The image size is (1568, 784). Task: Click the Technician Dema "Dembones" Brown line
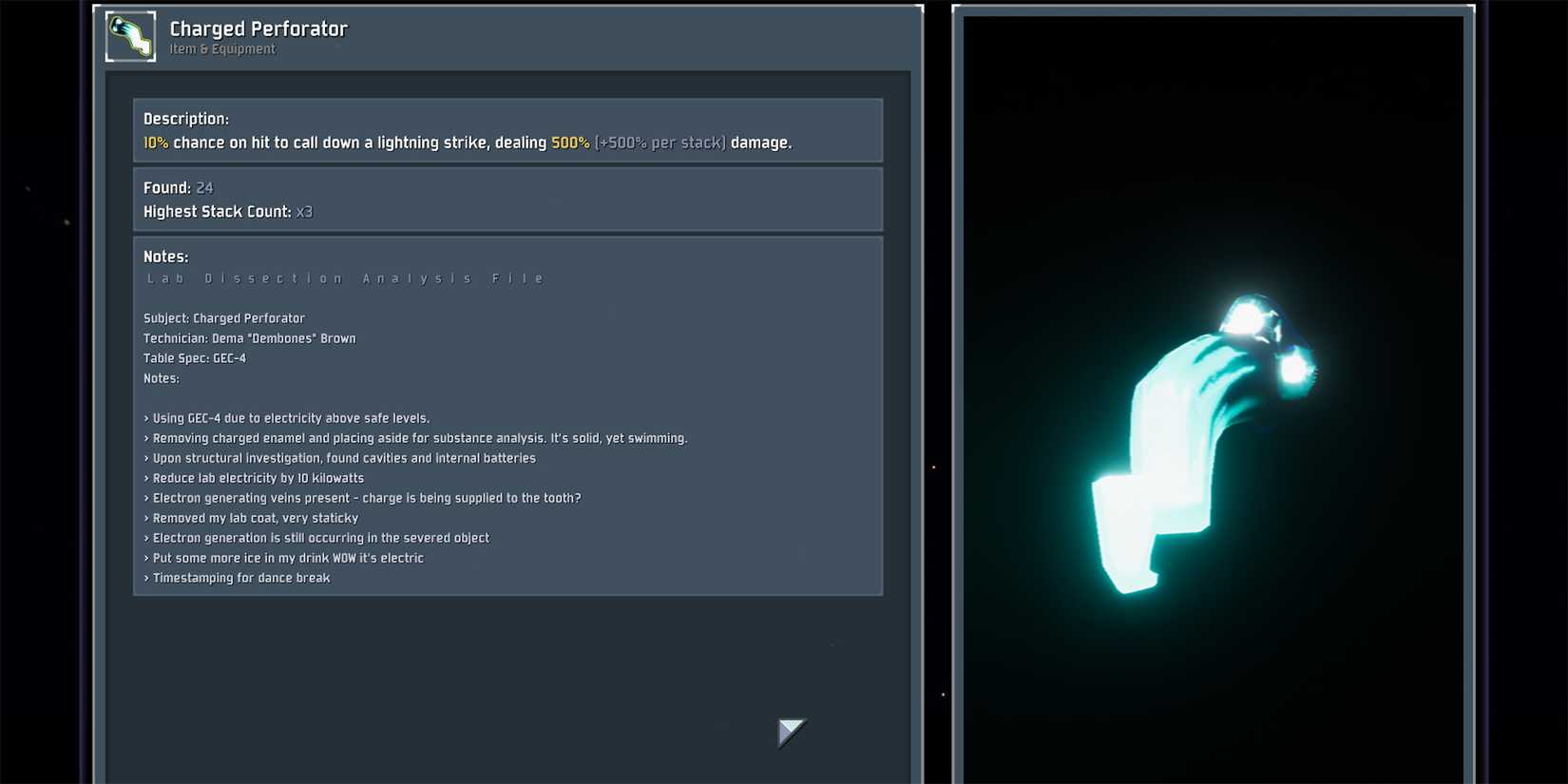point(250,338)
